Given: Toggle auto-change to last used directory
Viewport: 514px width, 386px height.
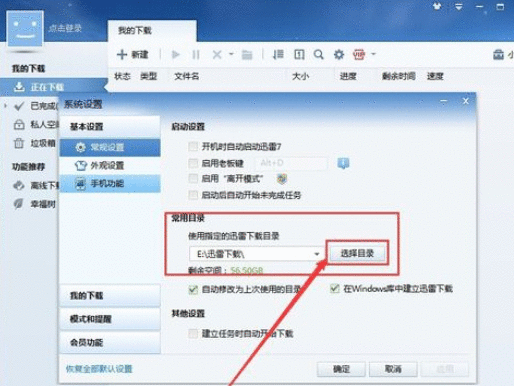Looking at the screenshot, I should click(193, 289).
